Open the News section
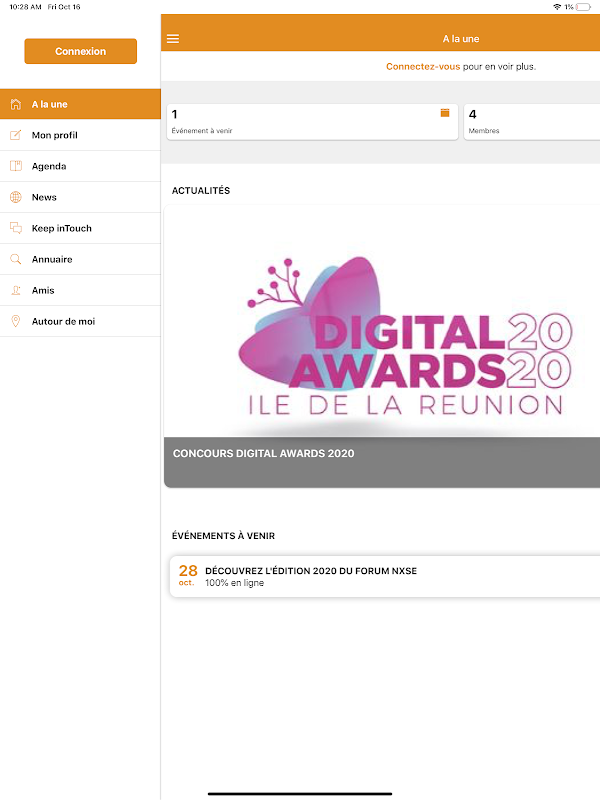This screenshot has height=800, width=600. (81, 197)
